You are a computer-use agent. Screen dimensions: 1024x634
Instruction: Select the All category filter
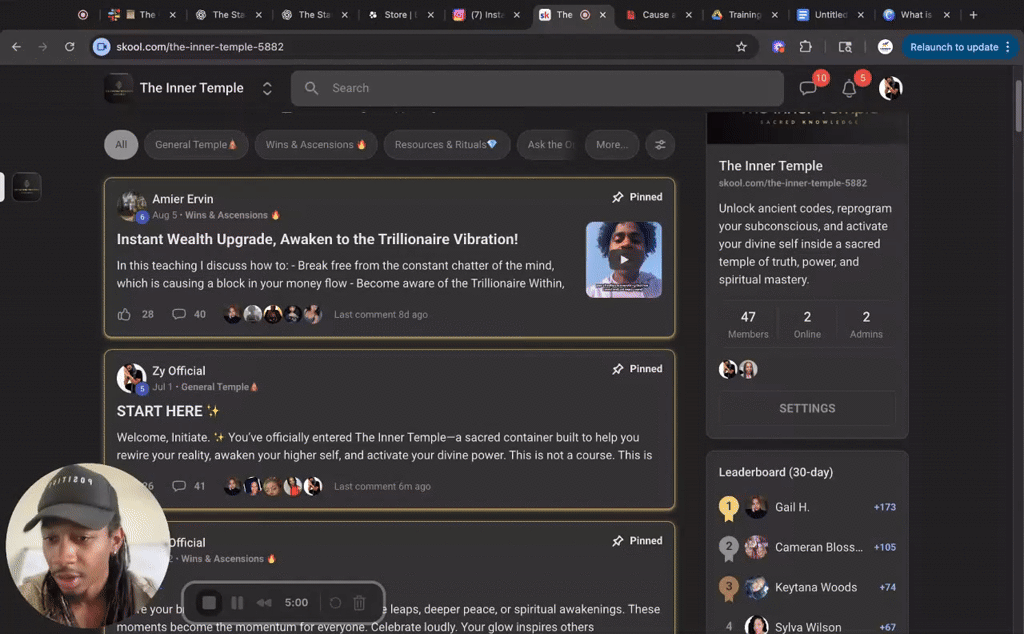click(x=121, y=145)
